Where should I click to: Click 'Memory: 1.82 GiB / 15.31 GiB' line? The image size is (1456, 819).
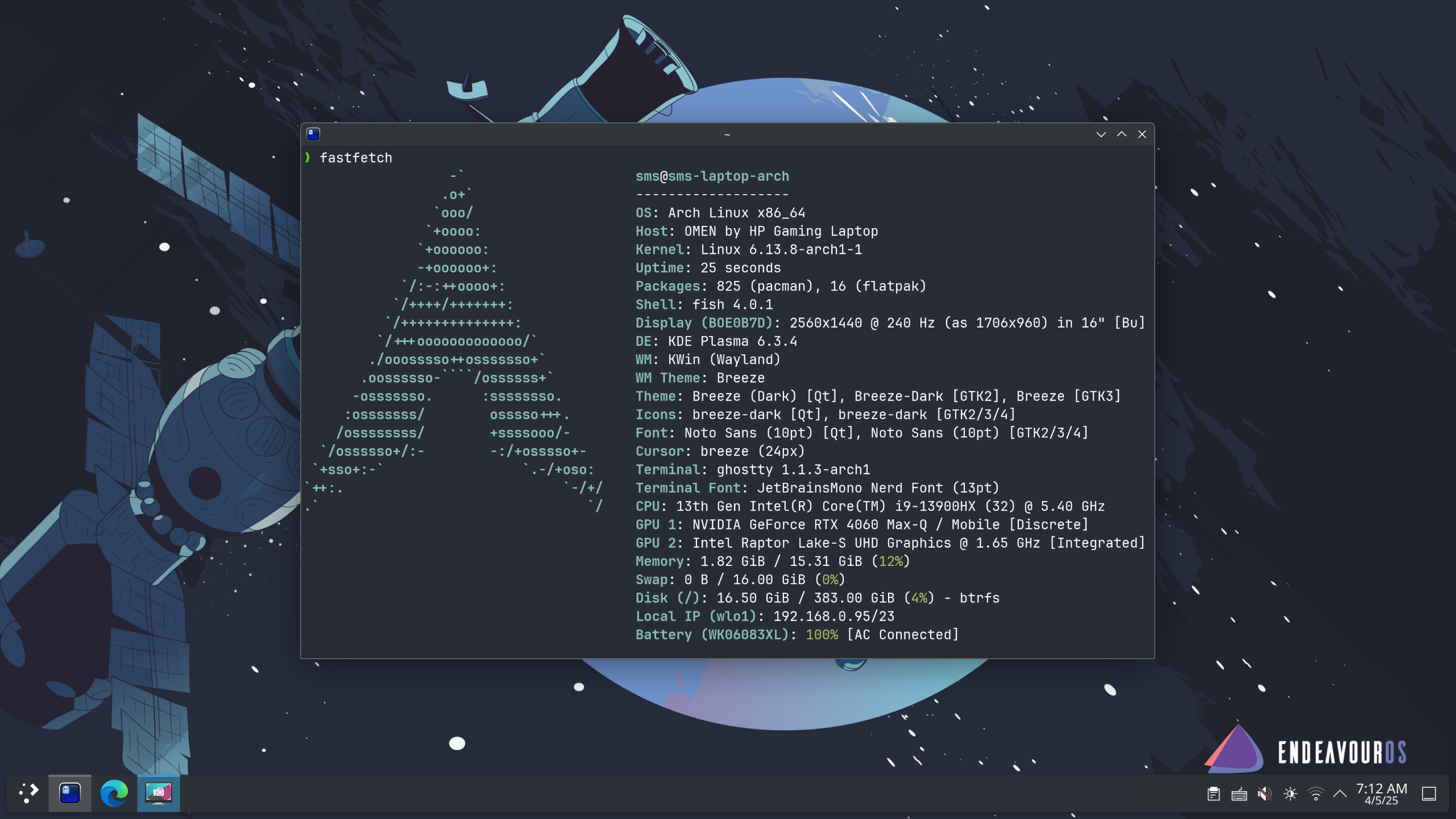pyautogui.click(x=773, y=561)
